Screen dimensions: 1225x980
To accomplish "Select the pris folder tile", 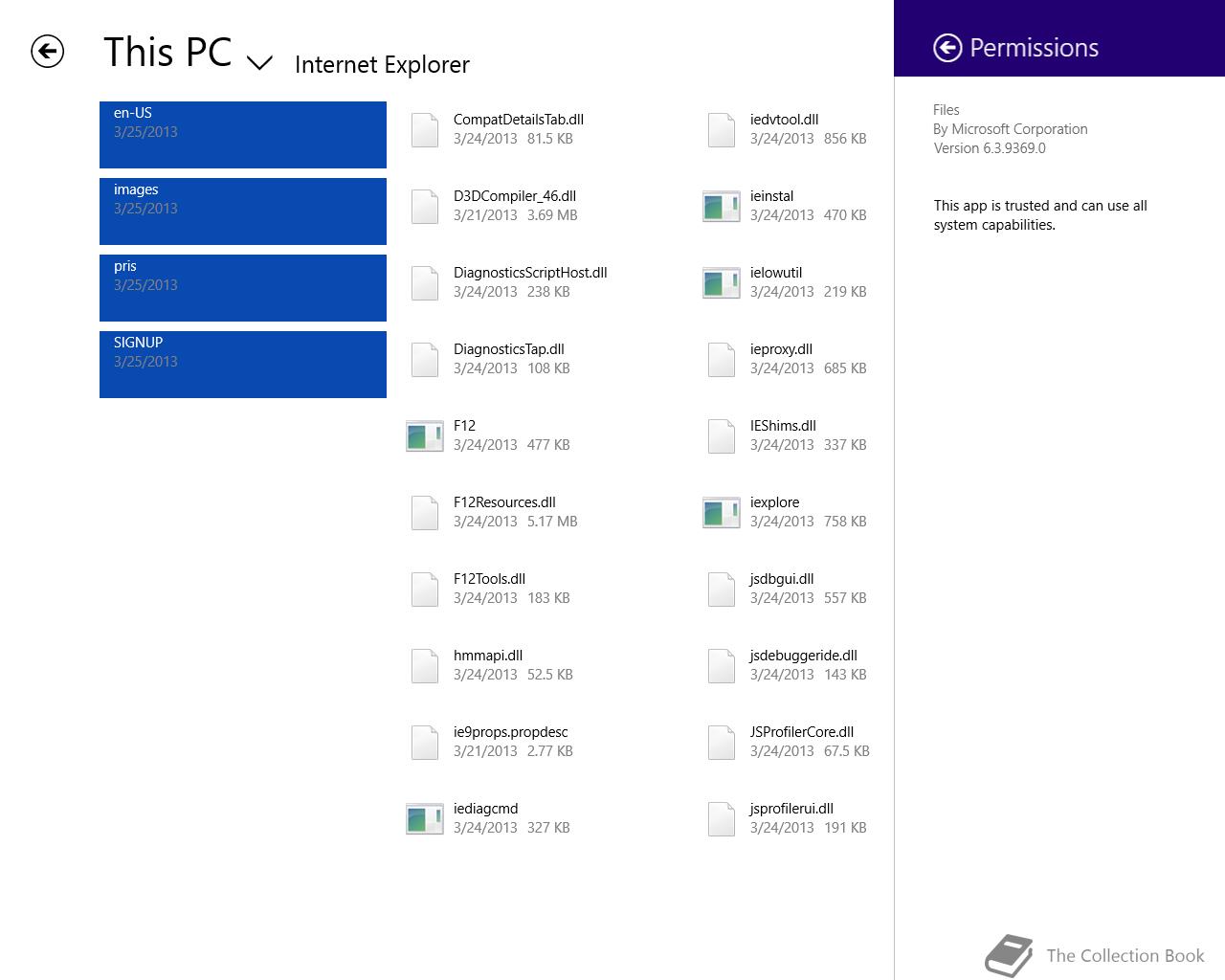I will pyautogui.click(x=243, y=288).
